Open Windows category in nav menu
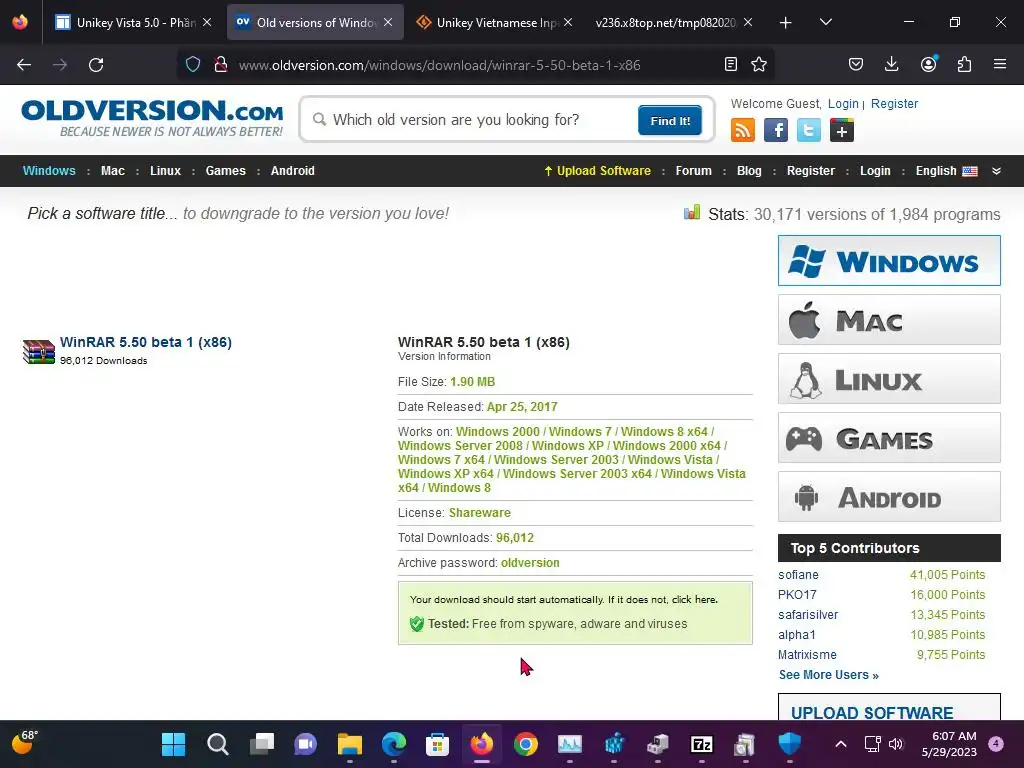Screen dimensions: 1024x768 click(x=49, y=171)
